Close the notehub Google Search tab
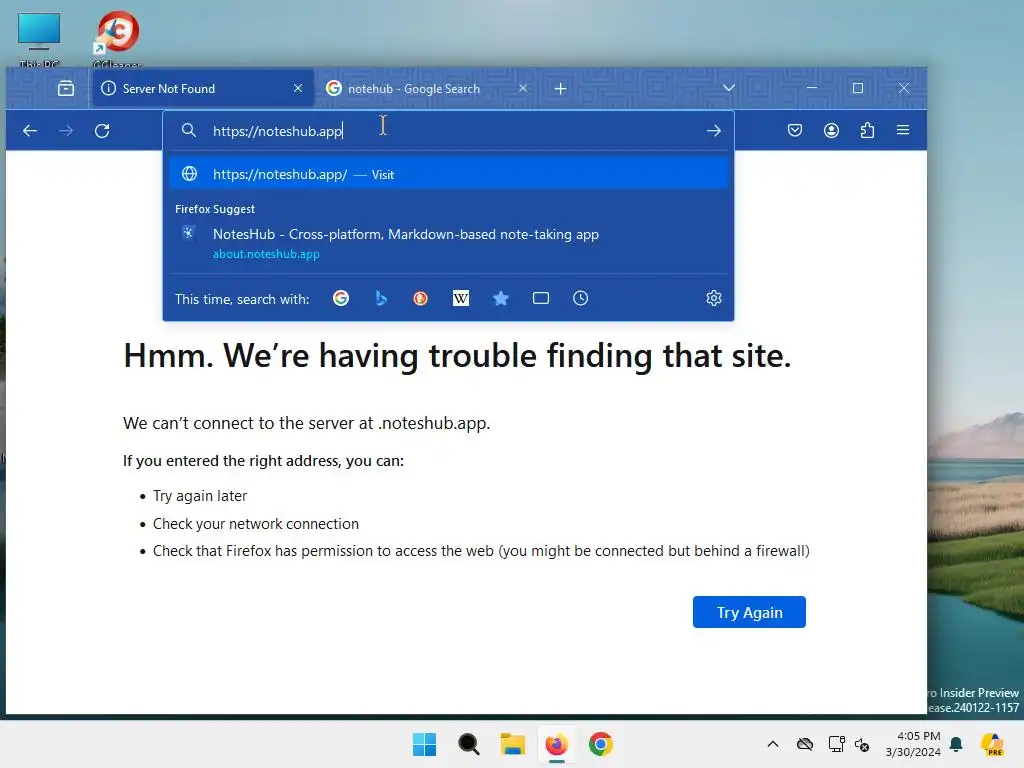 click(523, 88)
